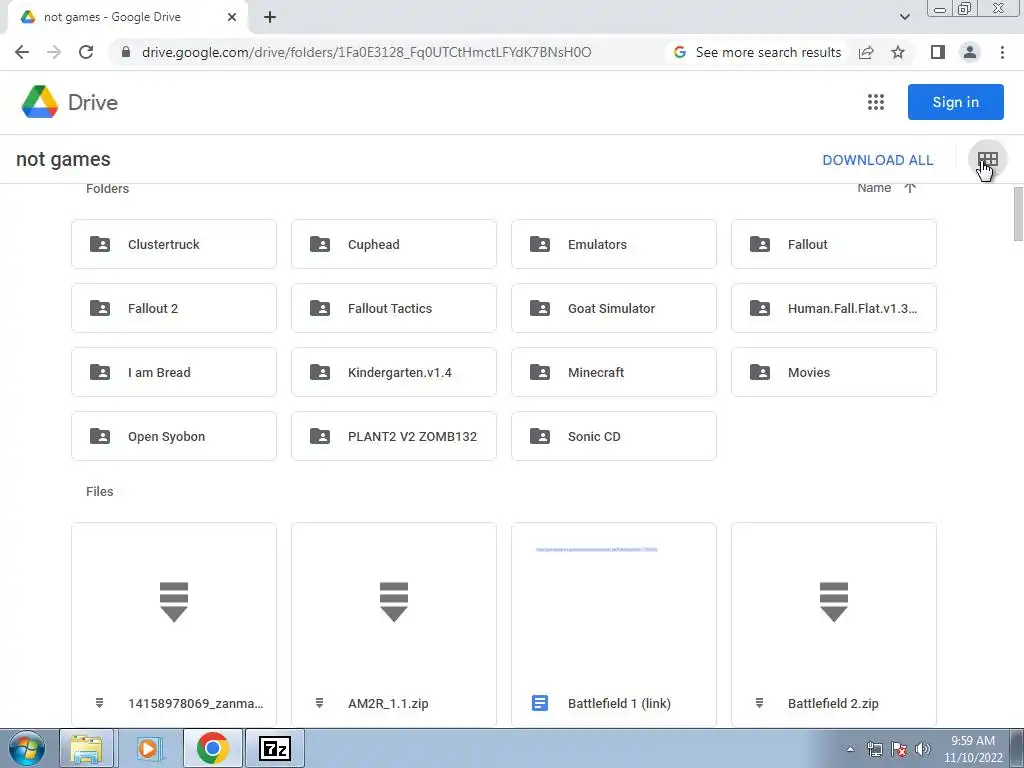Click DOWNLOAD ALL

877,160
